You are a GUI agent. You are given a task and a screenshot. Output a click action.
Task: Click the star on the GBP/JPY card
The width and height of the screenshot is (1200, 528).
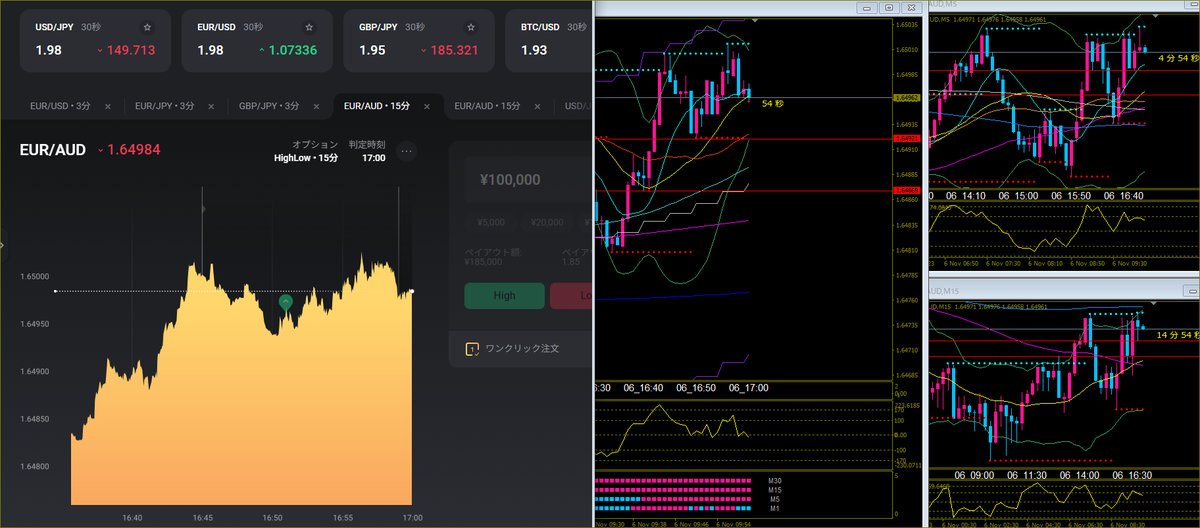click(x=470, y=27)
